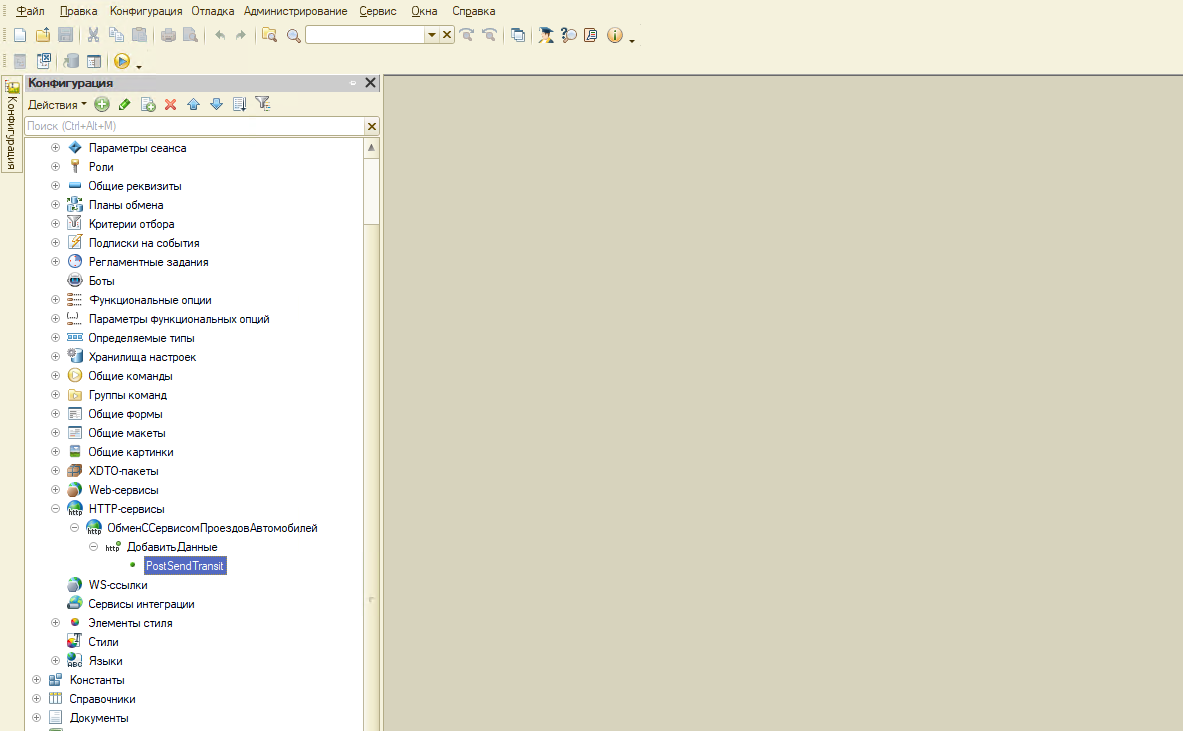Image resolution: width=1183 pixels, height=731 pixels.
Task: Click the Paste (clipboard) toolbar icon
Action: pyautogui.click(x=140, y=35)
